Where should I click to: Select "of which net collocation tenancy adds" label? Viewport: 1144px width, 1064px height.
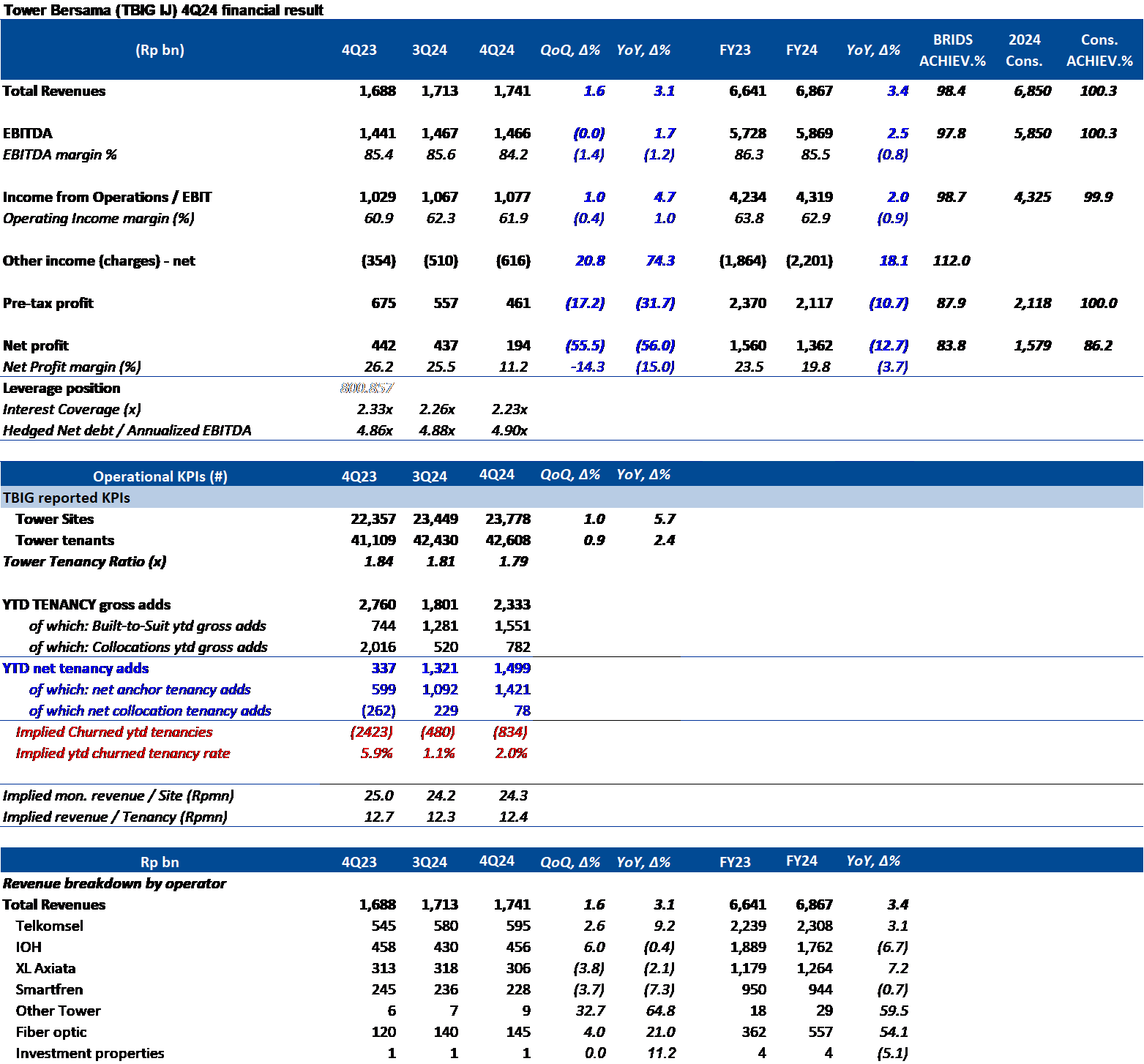149,711
